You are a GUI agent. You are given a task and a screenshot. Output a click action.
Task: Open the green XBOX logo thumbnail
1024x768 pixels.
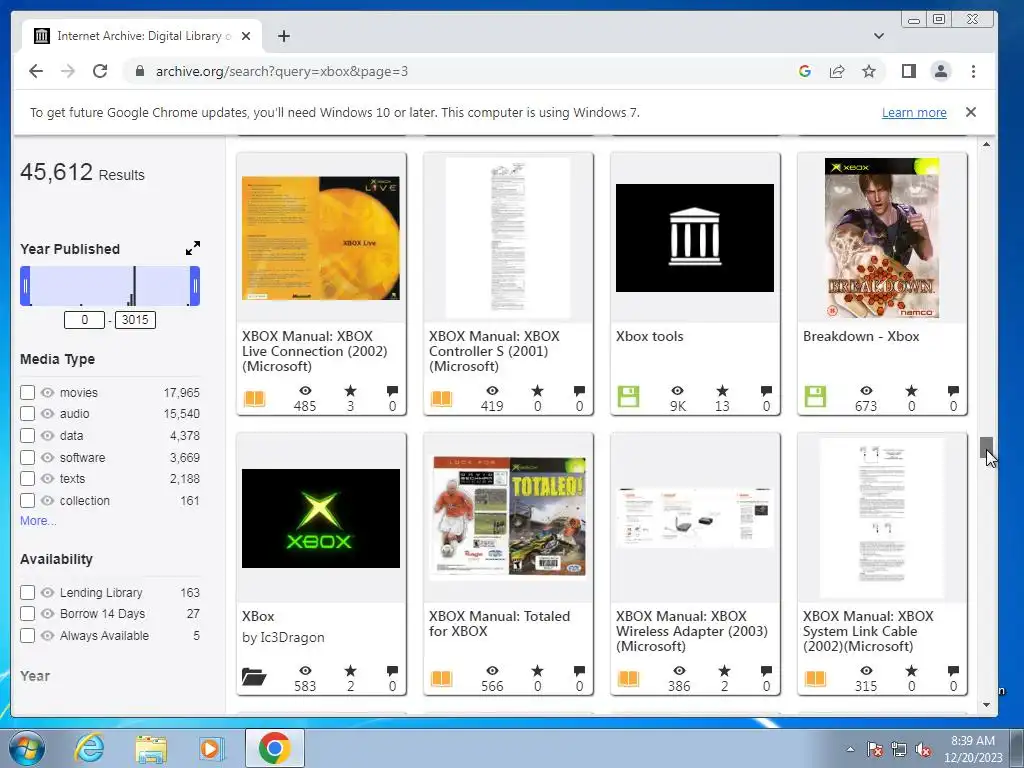tap(321, 518)
